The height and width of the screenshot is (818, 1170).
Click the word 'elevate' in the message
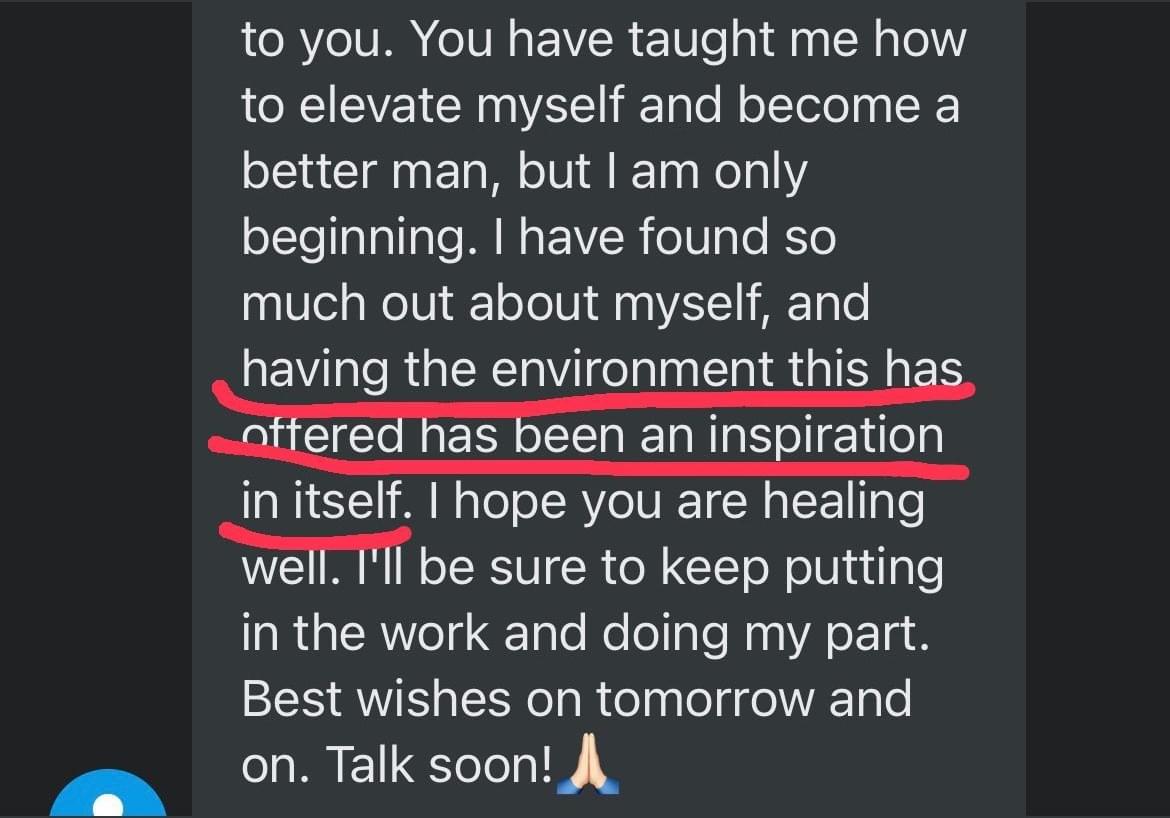pyautogui.click(x=381, y=104)
